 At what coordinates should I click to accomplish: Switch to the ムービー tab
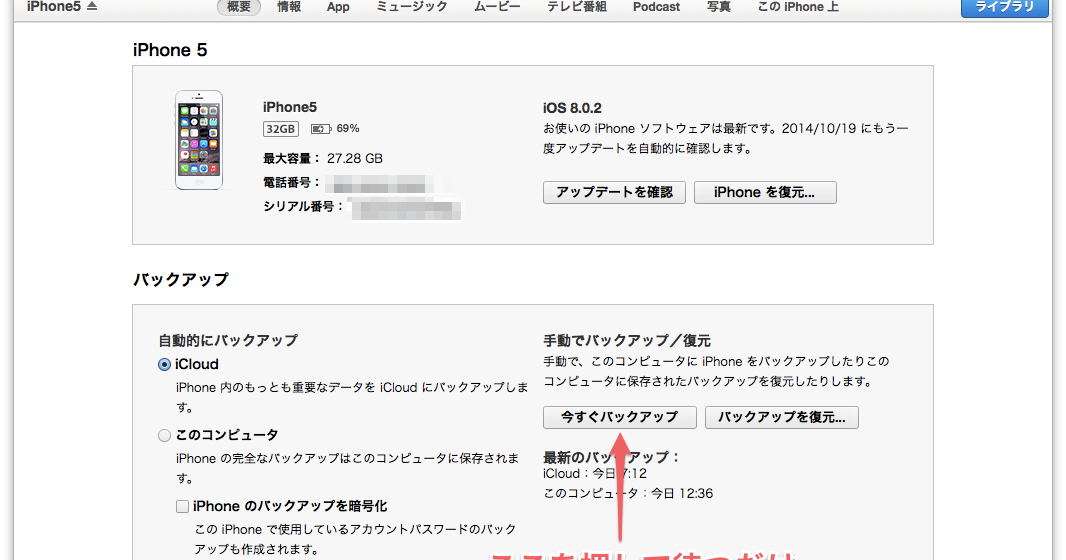click(x=497, y=7)
